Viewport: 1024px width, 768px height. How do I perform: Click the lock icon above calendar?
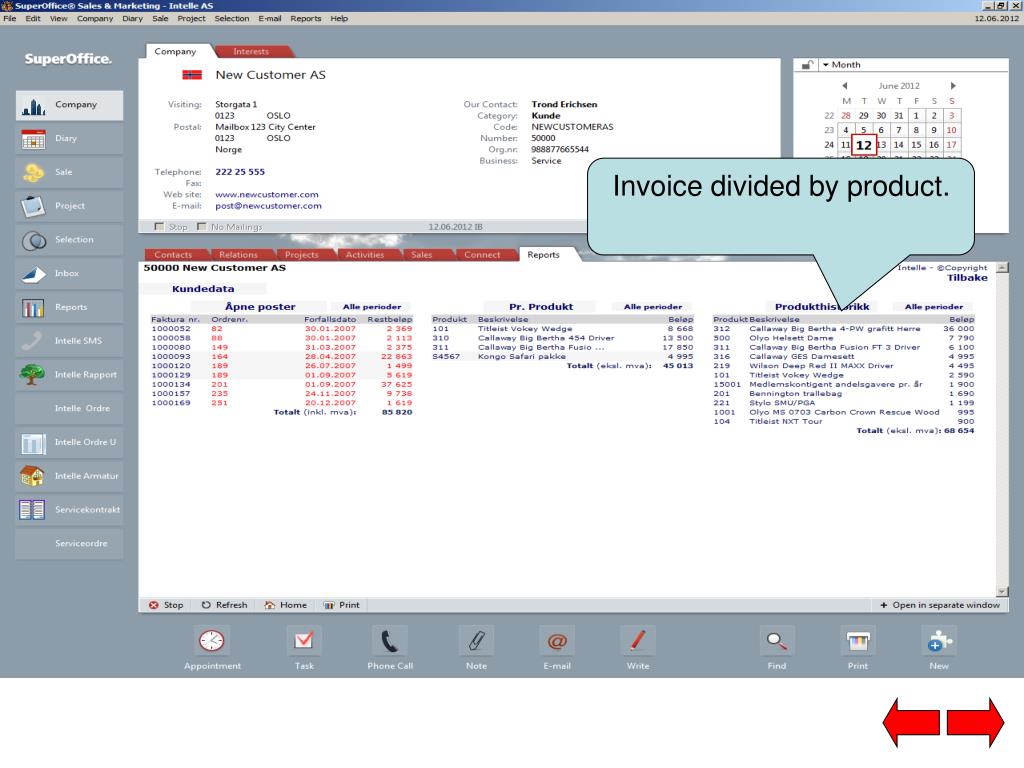click(x=807, y=65)
